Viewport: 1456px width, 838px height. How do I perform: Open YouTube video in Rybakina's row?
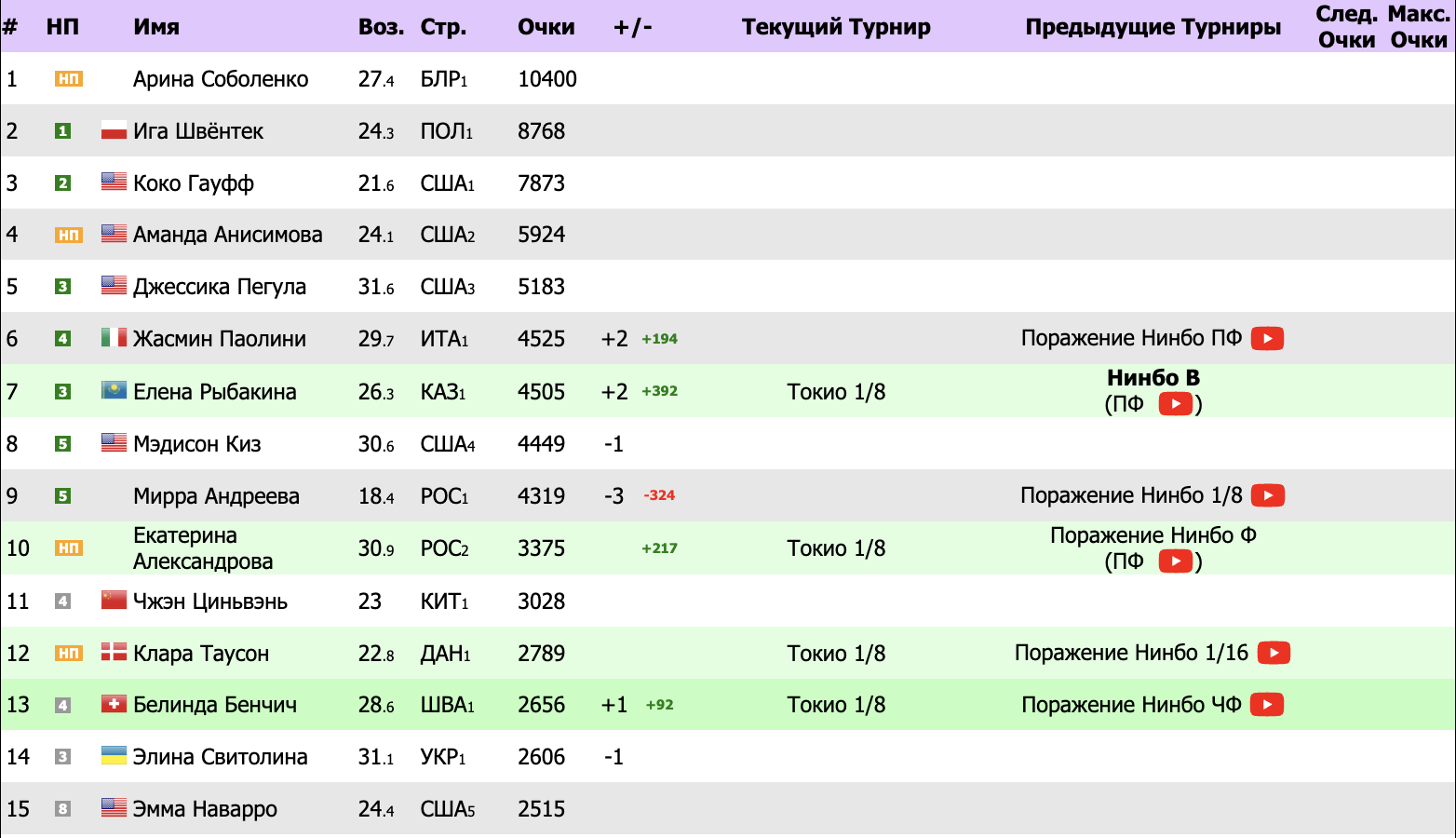[x=1175, y=404]
